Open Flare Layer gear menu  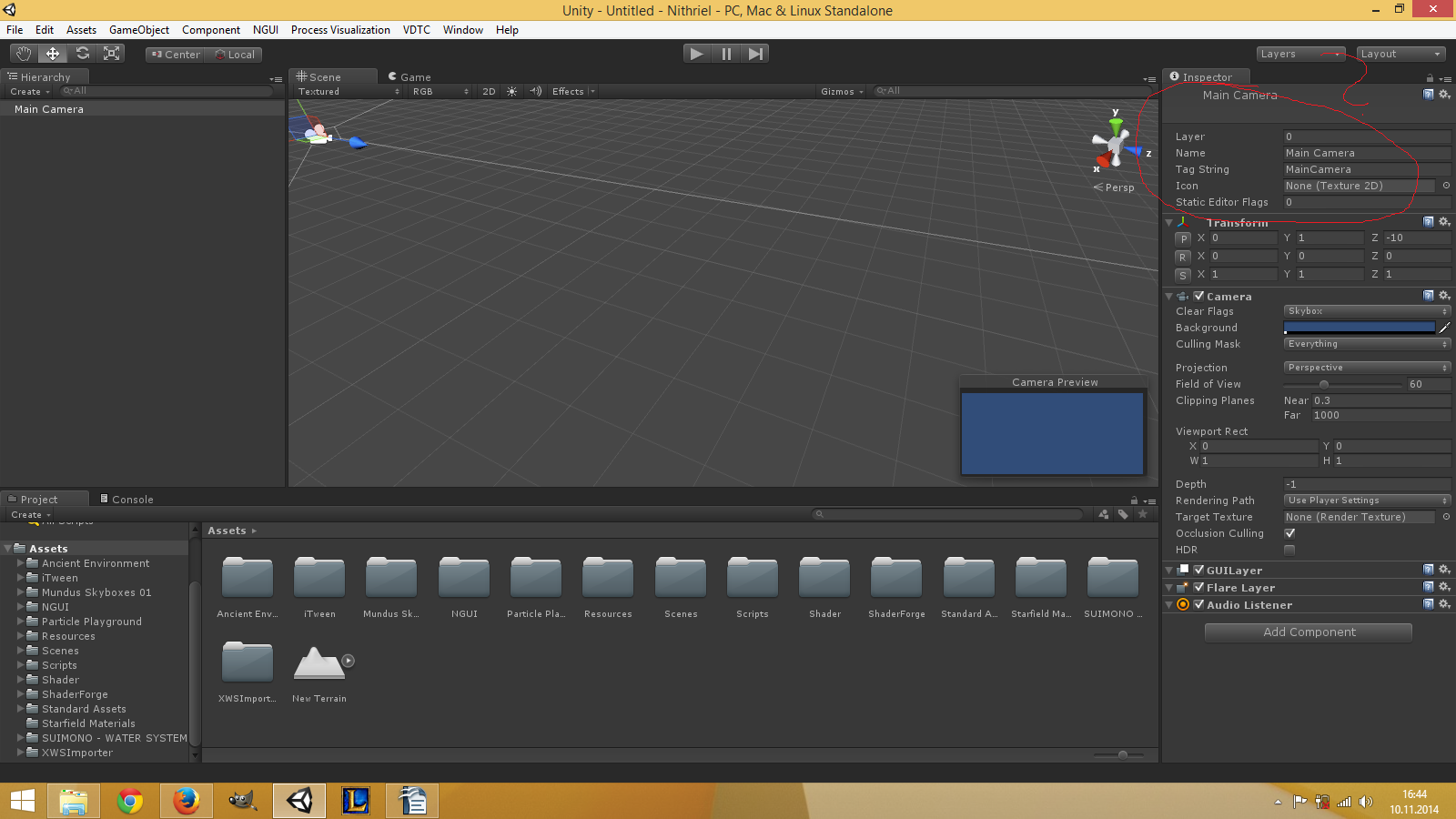coord(1444,587)
